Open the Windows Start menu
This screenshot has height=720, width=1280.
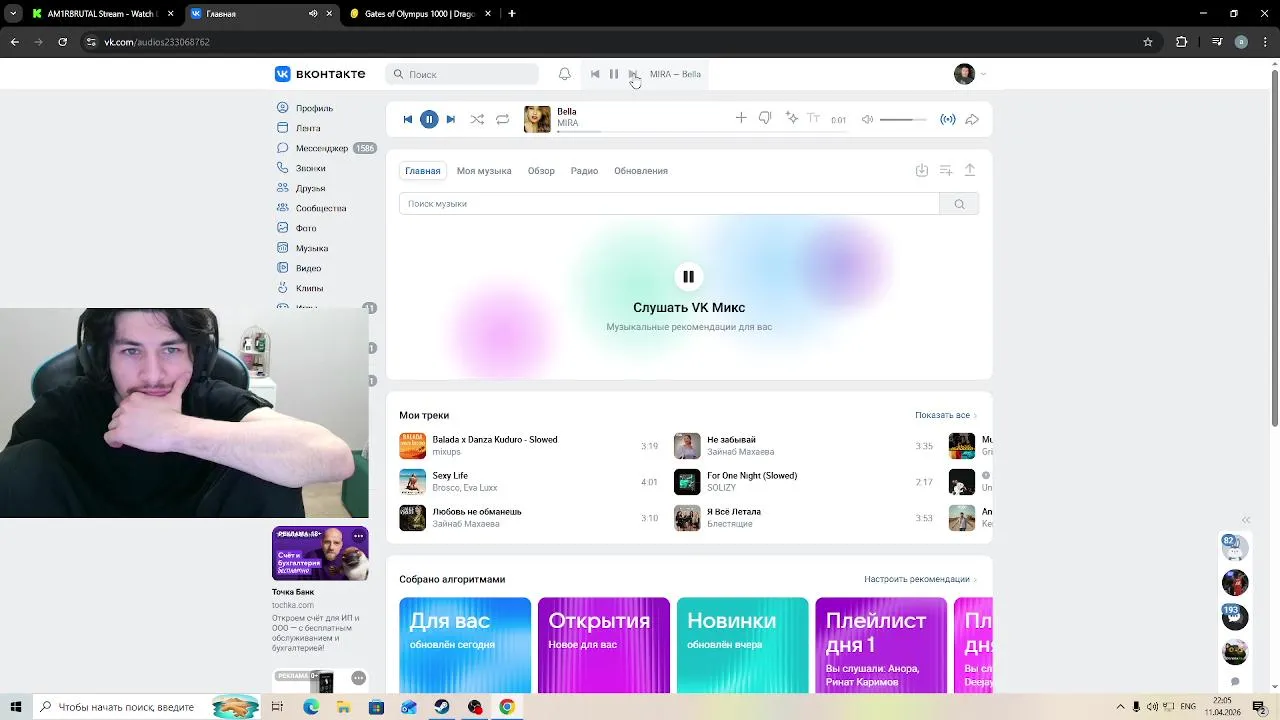[x=16, y=707]
